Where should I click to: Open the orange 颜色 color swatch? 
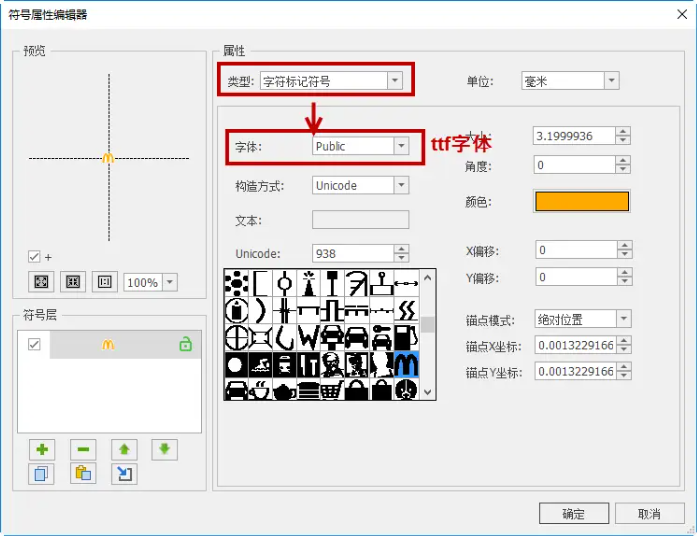(x=582, y=201)
